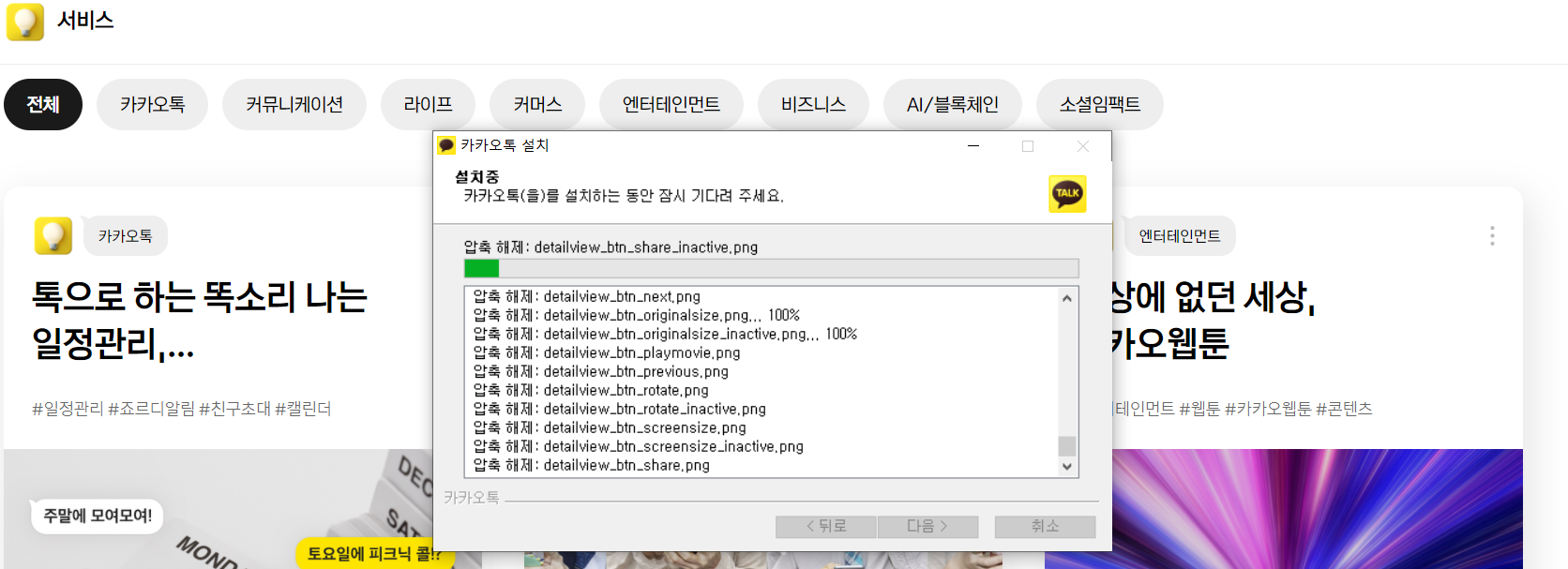Select log line detailview_btn_rotate.png
Viewport: 1568px width, 569px height.
tap(591, 390)
